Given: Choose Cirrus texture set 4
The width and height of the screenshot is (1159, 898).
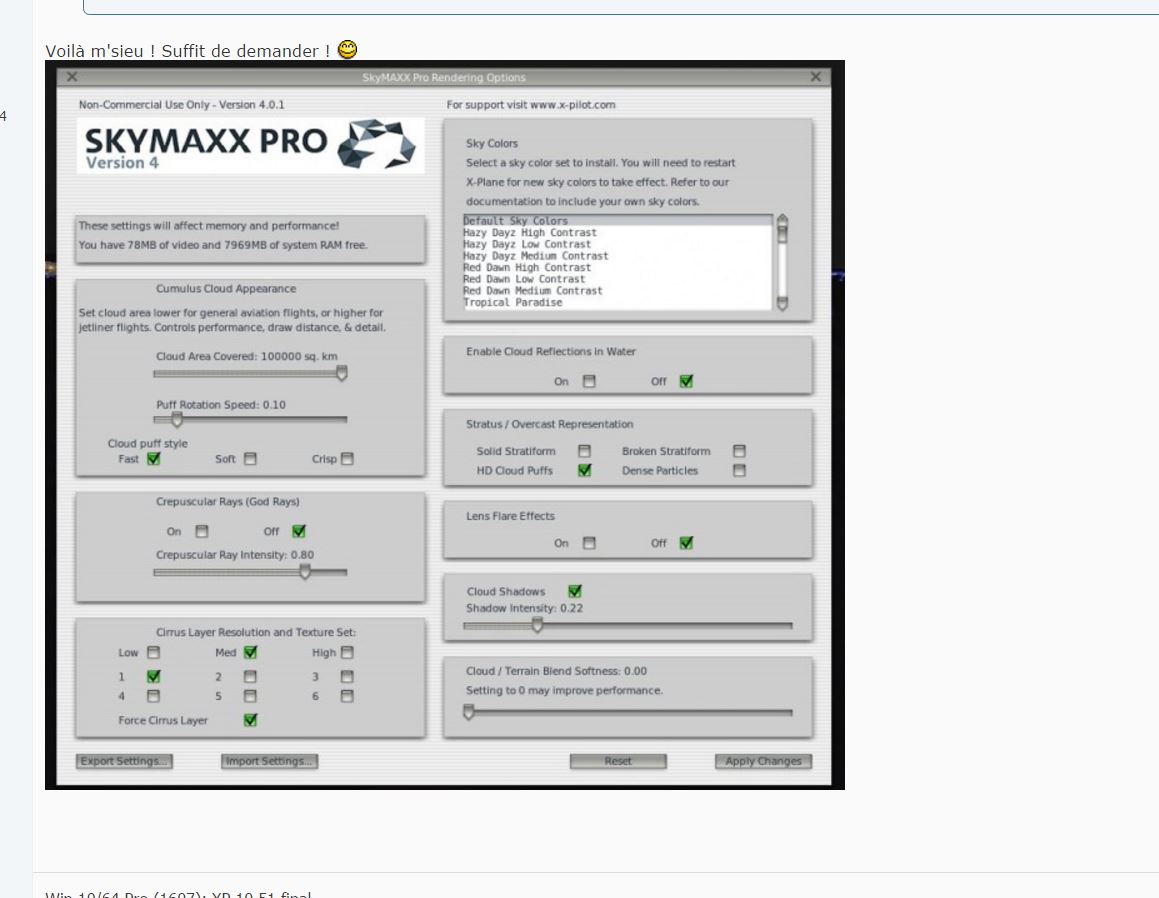Looking at the screenshot, I should click(x=153, y=696).
